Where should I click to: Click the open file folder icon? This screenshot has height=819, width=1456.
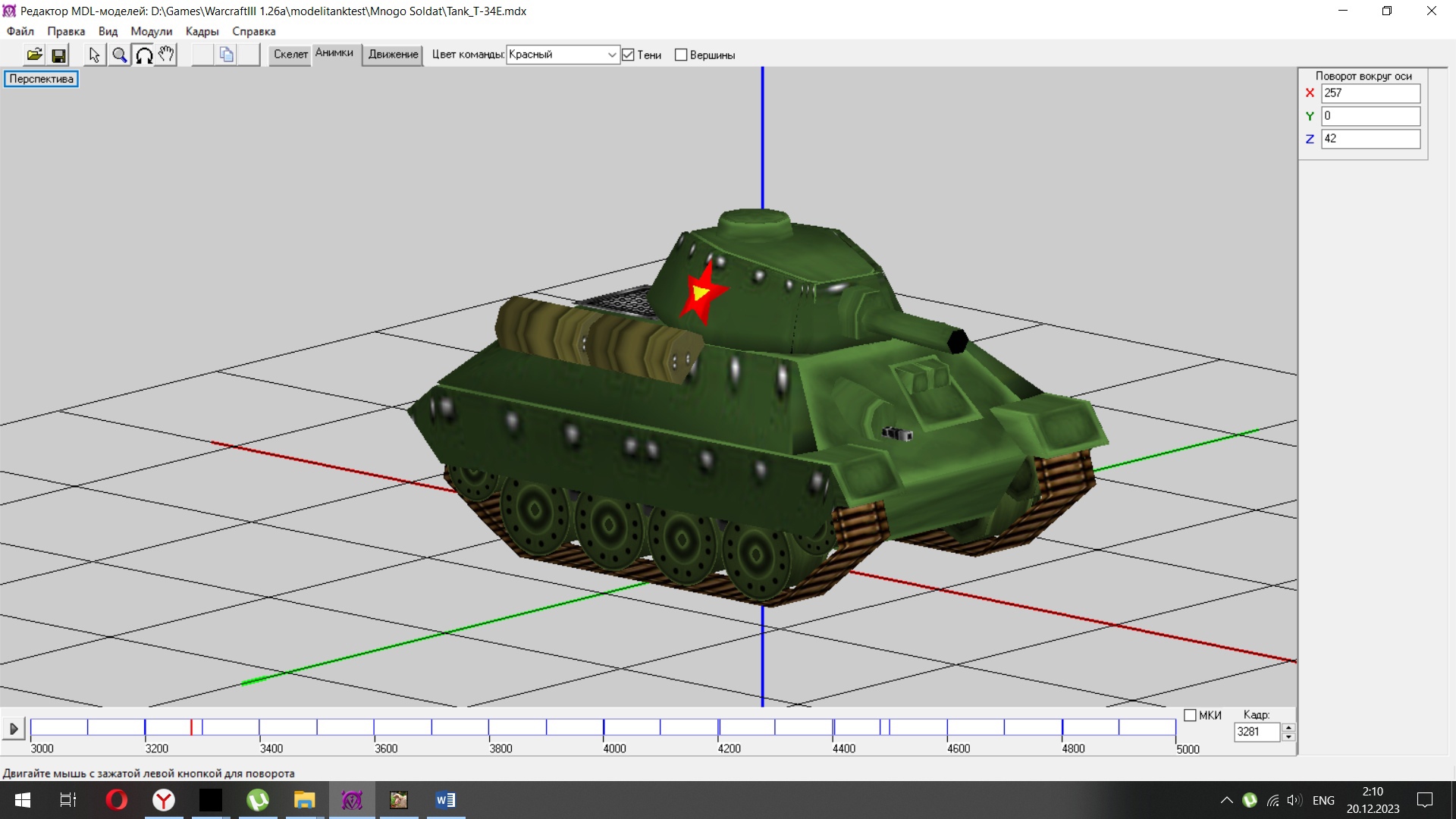(34, 55)
